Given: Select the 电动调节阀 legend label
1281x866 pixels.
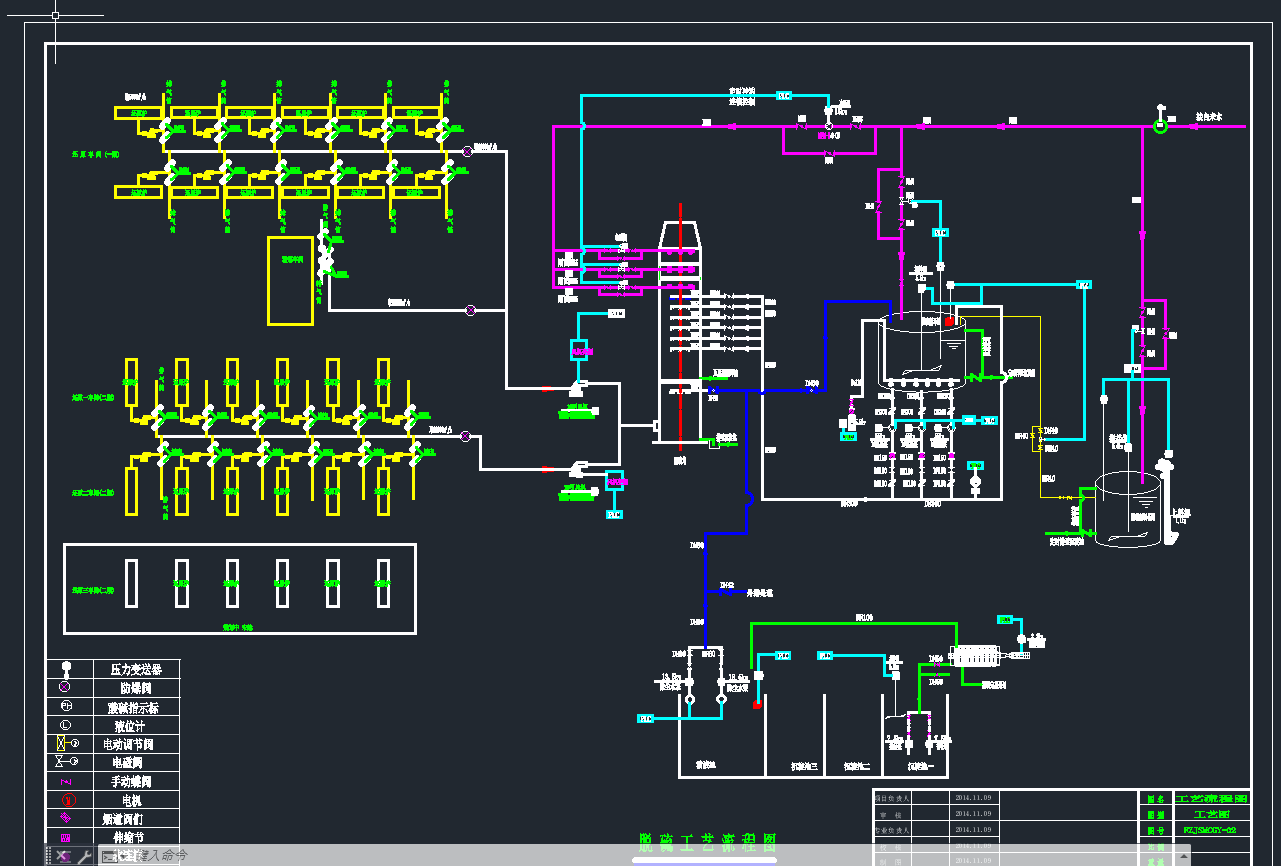Looking at the screenshot, I should pyautogui.click(x=128, y=744).
